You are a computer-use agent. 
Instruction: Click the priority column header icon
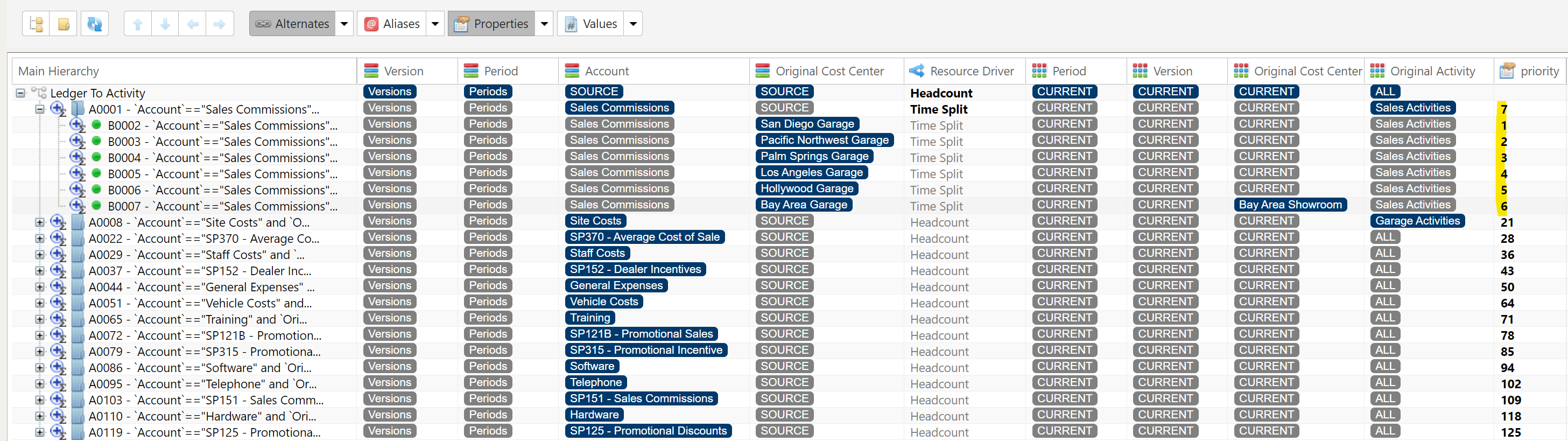(1507, 71)
